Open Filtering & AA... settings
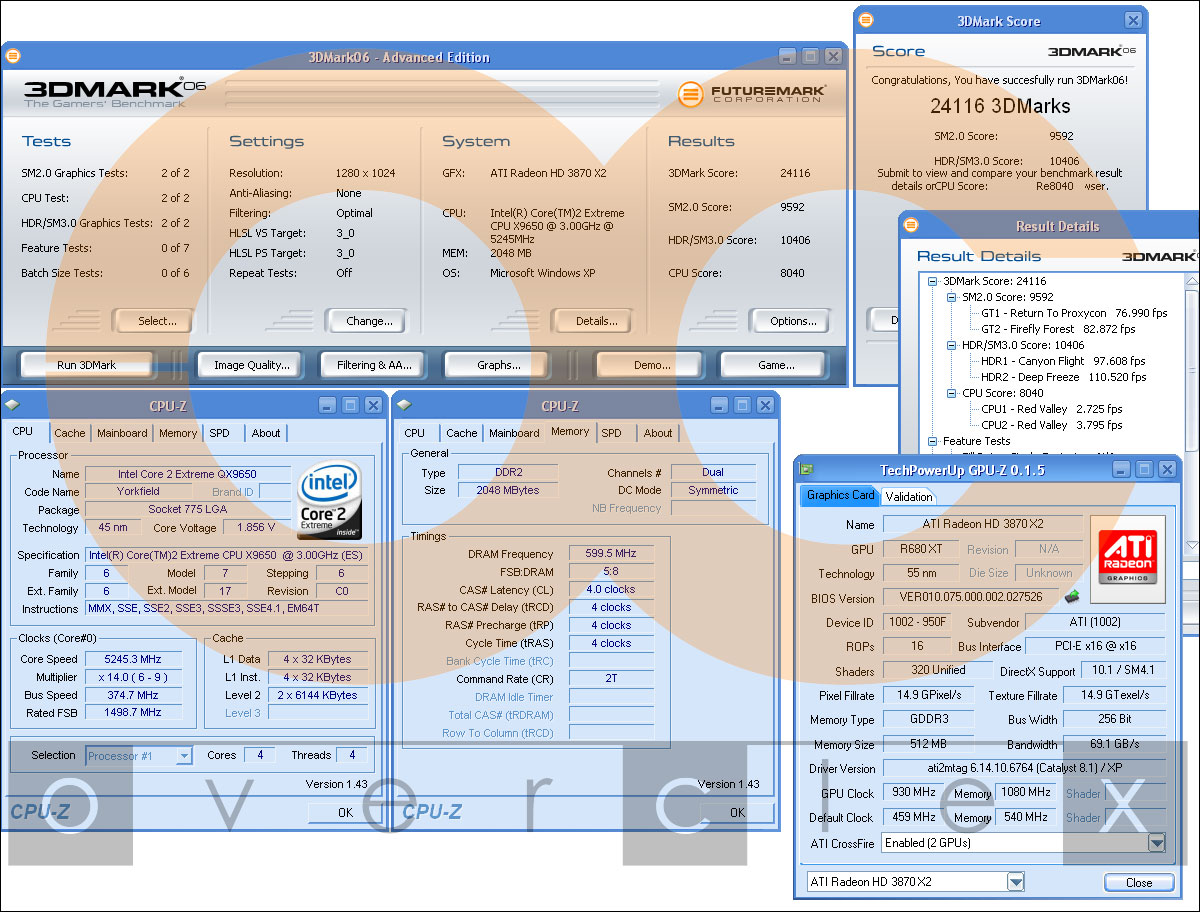Viewport: 1200px width, 912px height. (x=374, y=365)
